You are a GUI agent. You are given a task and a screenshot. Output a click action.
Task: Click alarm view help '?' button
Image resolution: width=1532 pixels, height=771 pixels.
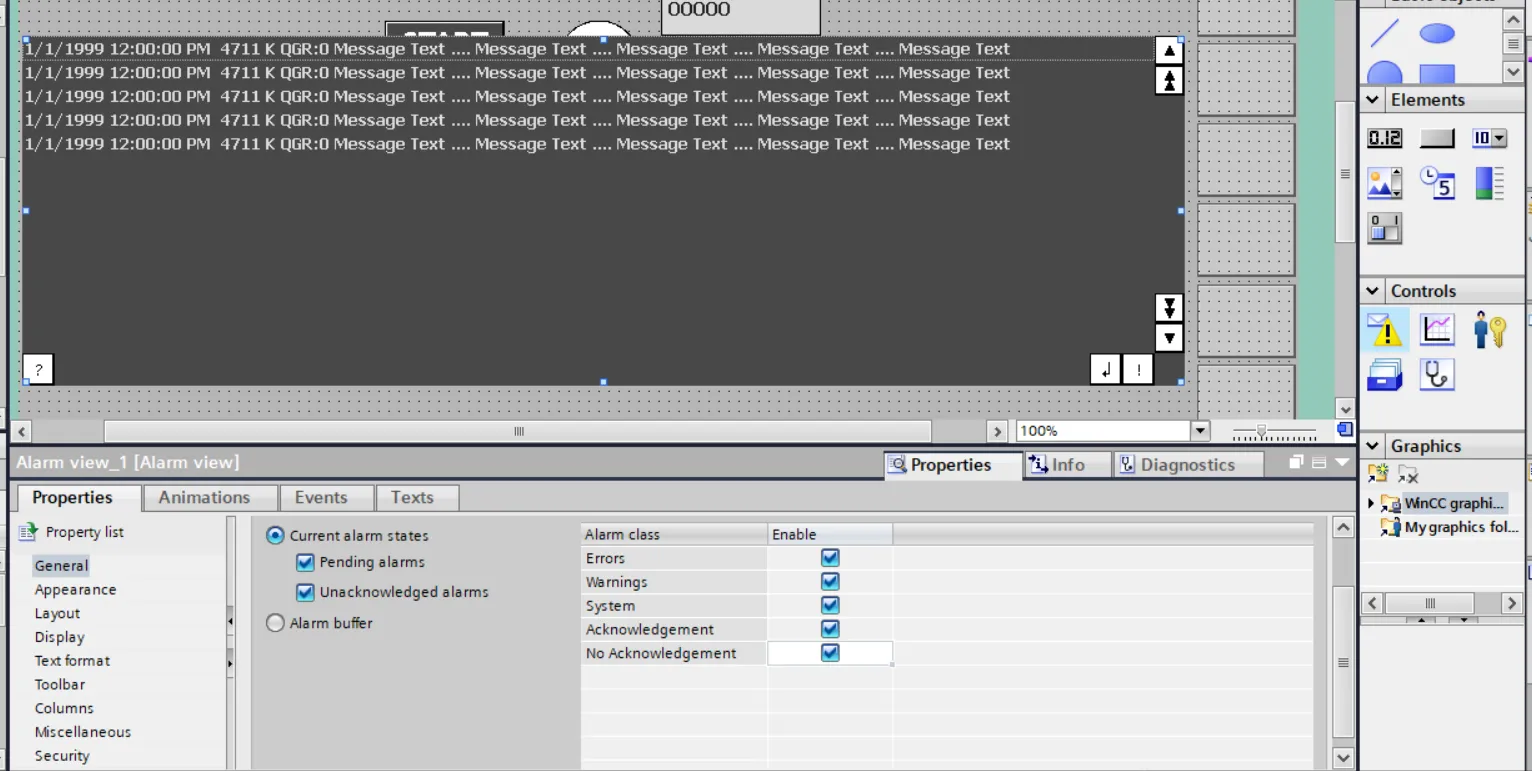tap(38, 370)
